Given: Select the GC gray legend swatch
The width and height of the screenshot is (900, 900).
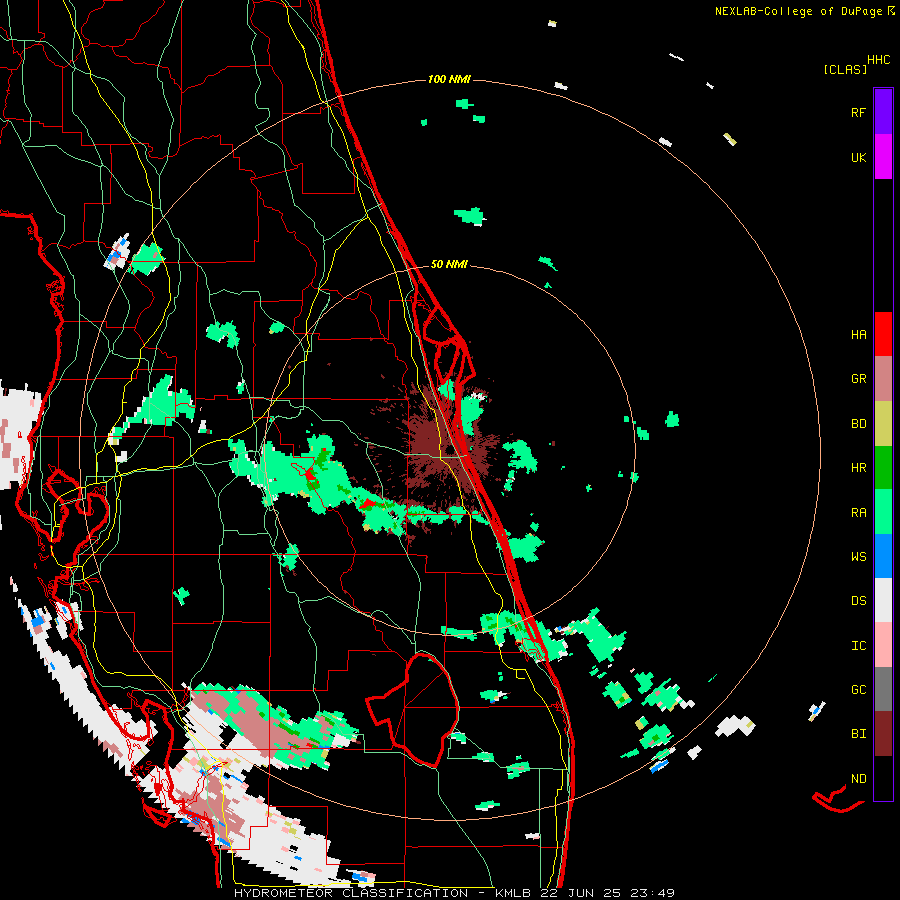Looking at the screenshot, I should (883, 689).
